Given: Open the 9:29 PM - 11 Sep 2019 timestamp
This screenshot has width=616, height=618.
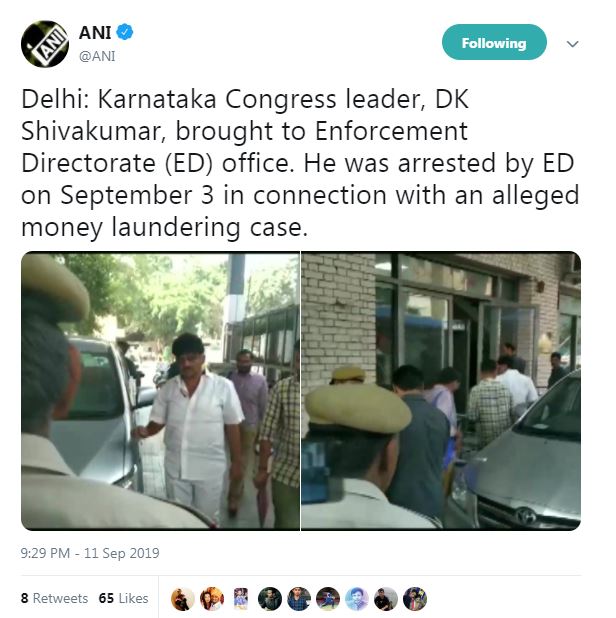Looking at the screenshot, I should (90, 553).
